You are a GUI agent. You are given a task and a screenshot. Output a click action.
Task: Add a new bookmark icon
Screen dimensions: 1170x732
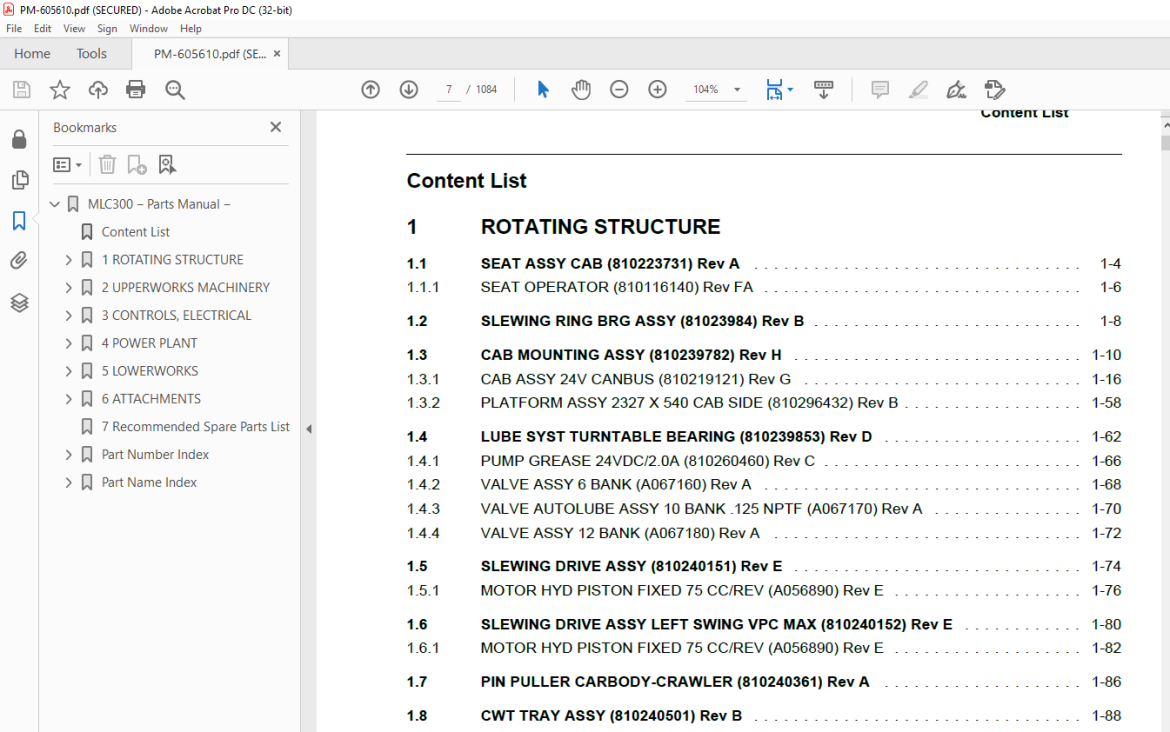coord(137,164)
